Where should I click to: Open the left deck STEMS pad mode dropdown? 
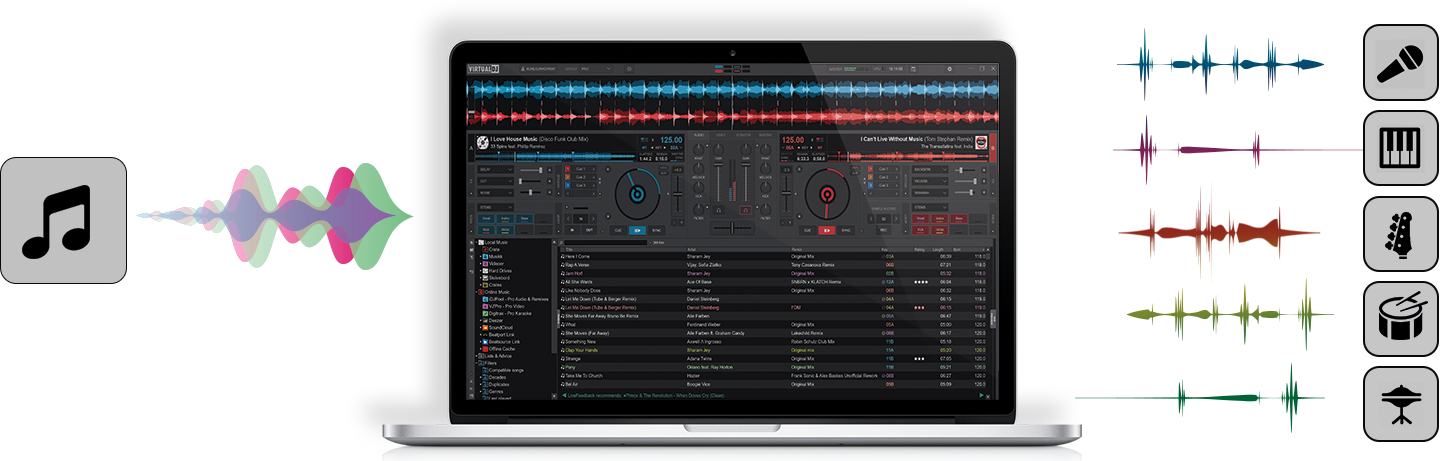coord(495,207)
